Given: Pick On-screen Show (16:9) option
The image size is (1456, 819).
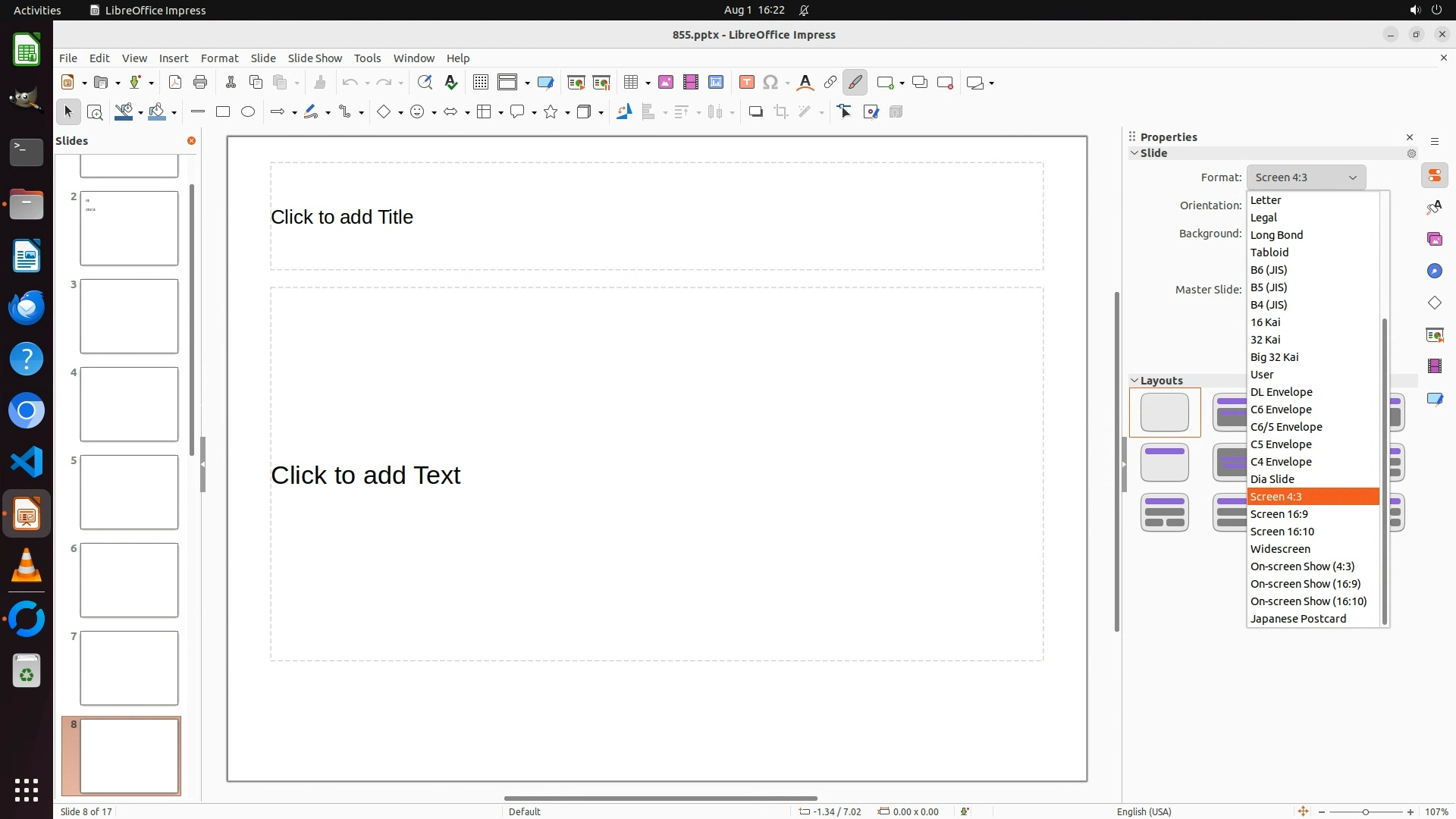Looking at the screenshot, I should click(x=1305, y=584).
